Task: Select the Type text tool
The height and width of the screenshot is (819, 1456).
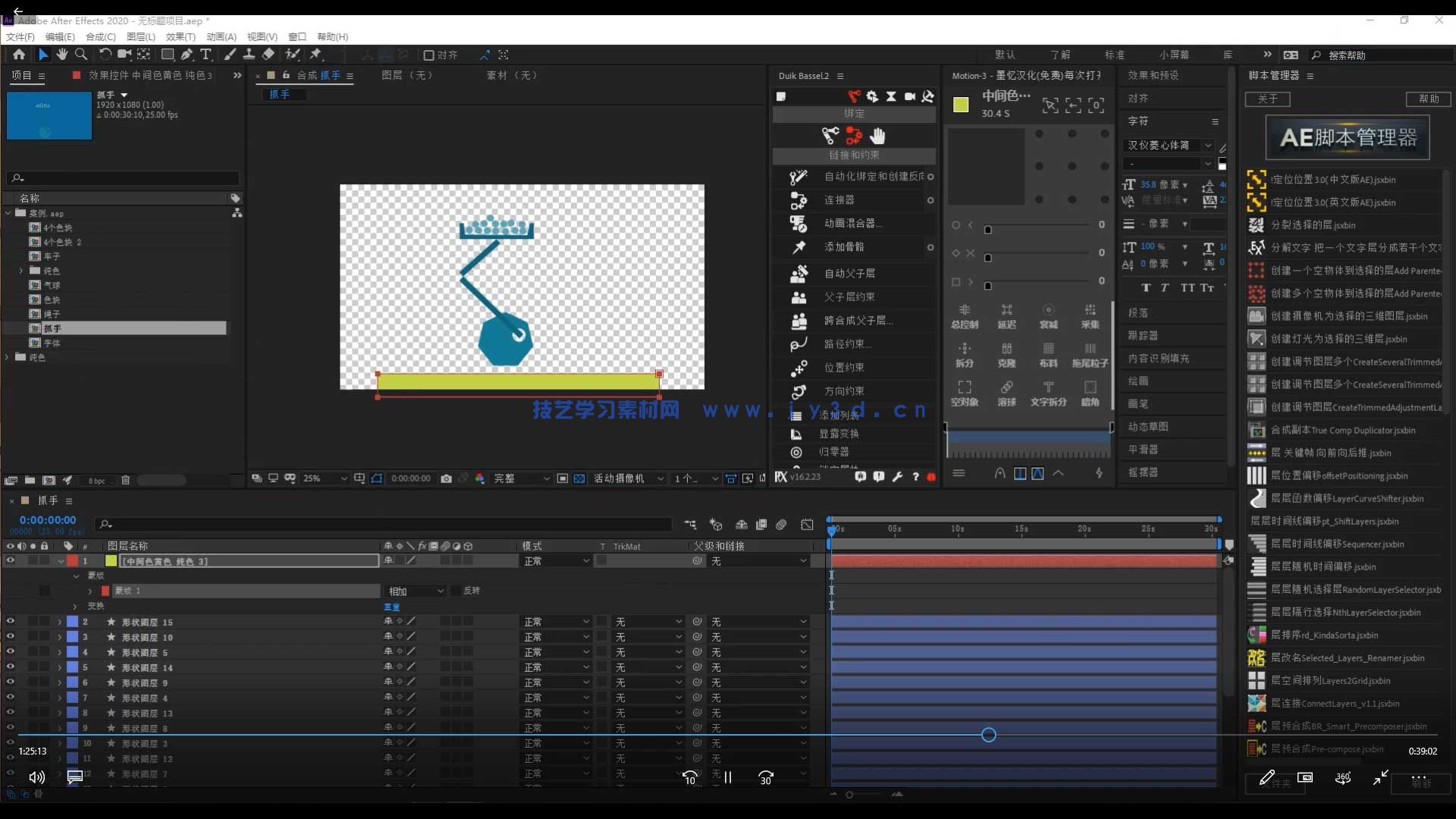Action: (206, 55)
